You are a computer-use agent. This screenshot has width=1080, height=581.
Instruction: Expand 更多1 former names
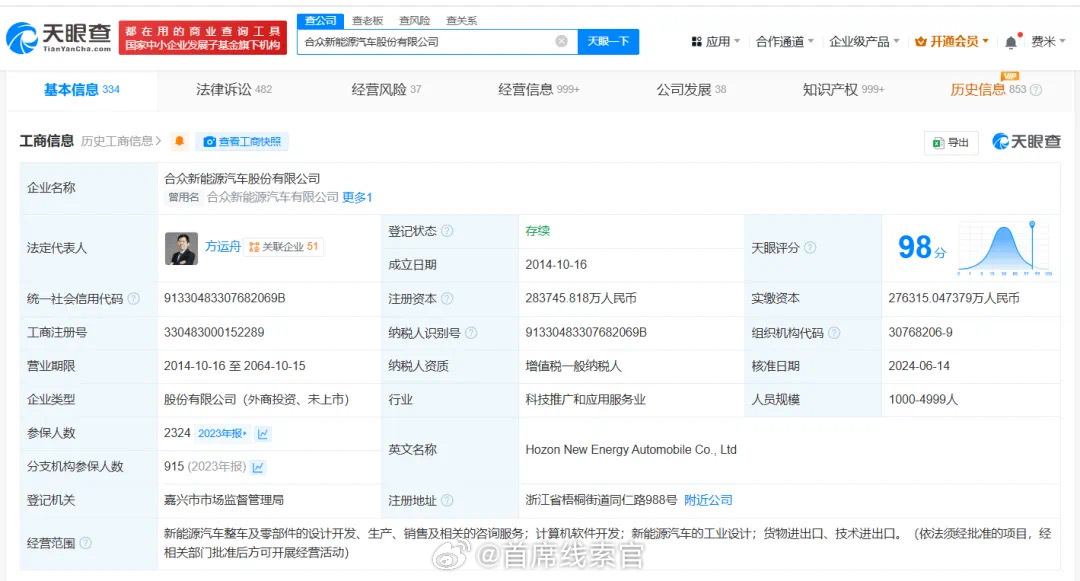pos(357,198)
